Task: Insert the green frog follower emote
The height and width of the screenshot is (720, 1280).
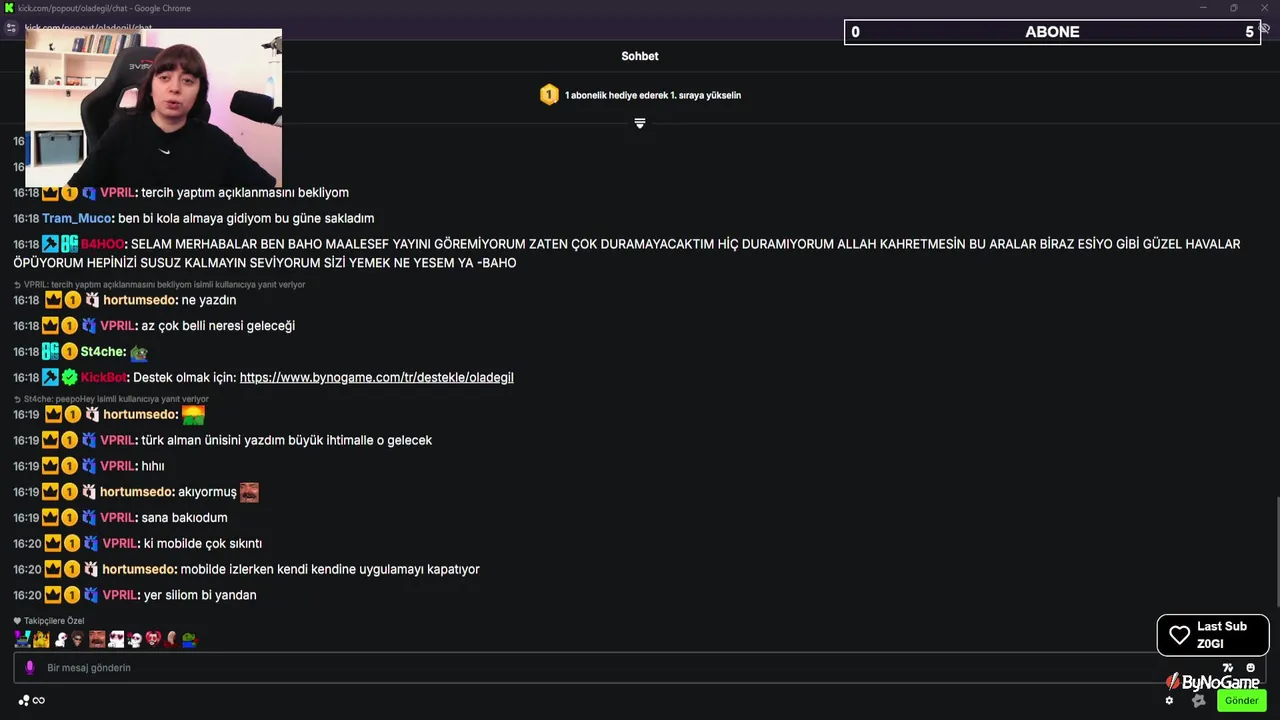Action: click(189, 639)
